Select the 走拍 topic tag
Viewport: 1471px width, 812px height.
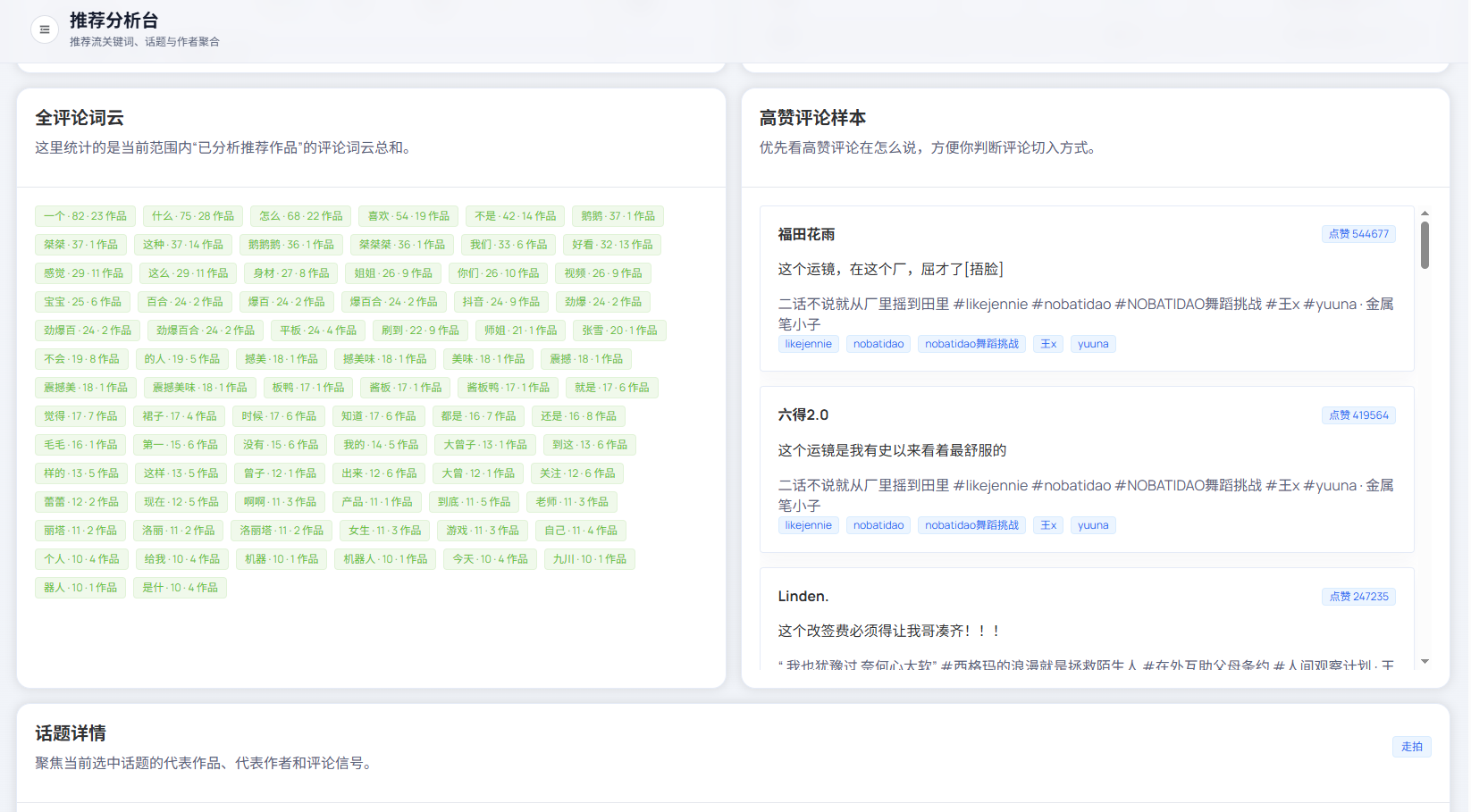[1411, 747]
